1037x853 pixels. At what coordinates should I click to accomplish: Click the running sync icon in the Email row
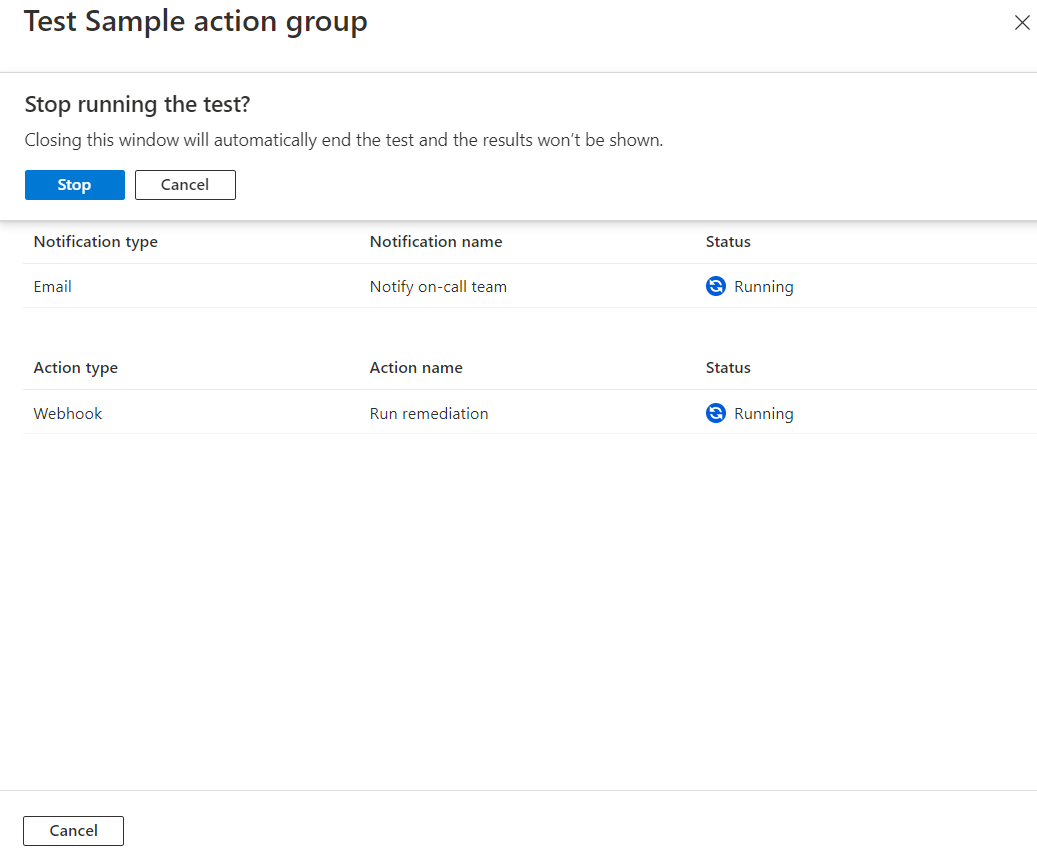point(716,287)
